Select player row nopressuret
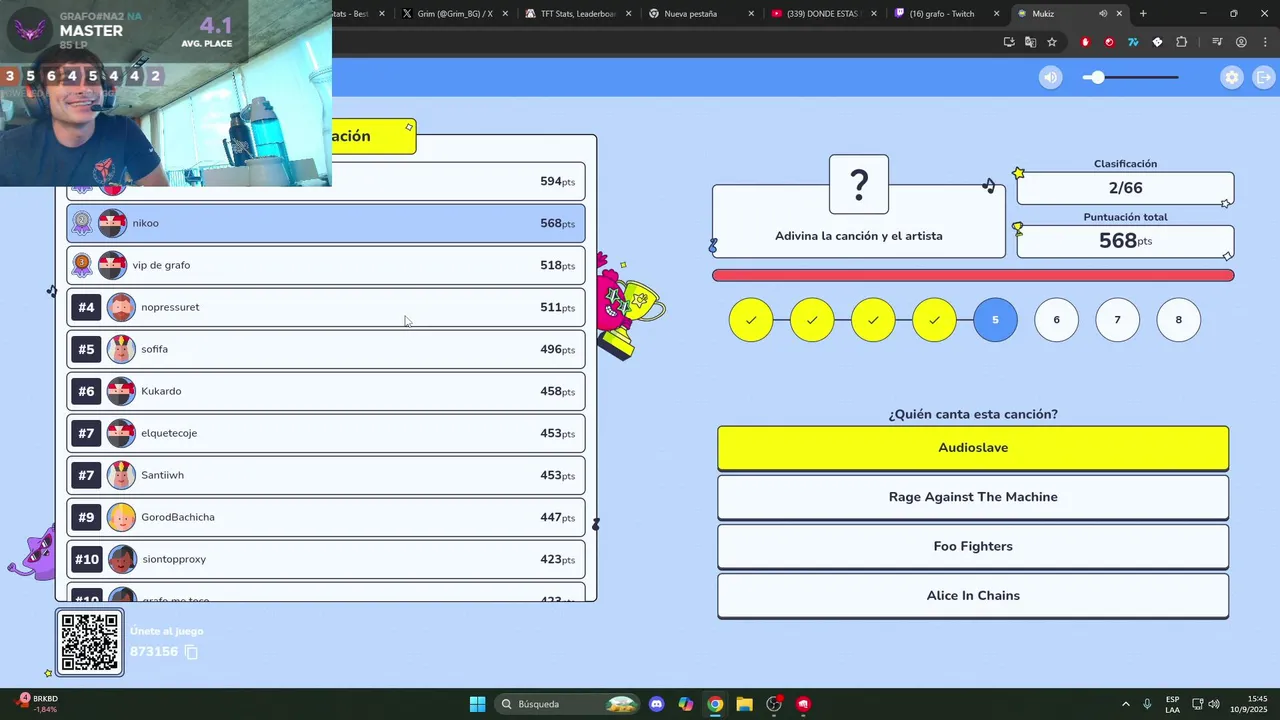The image size is (1280, 720). [326, 307]
